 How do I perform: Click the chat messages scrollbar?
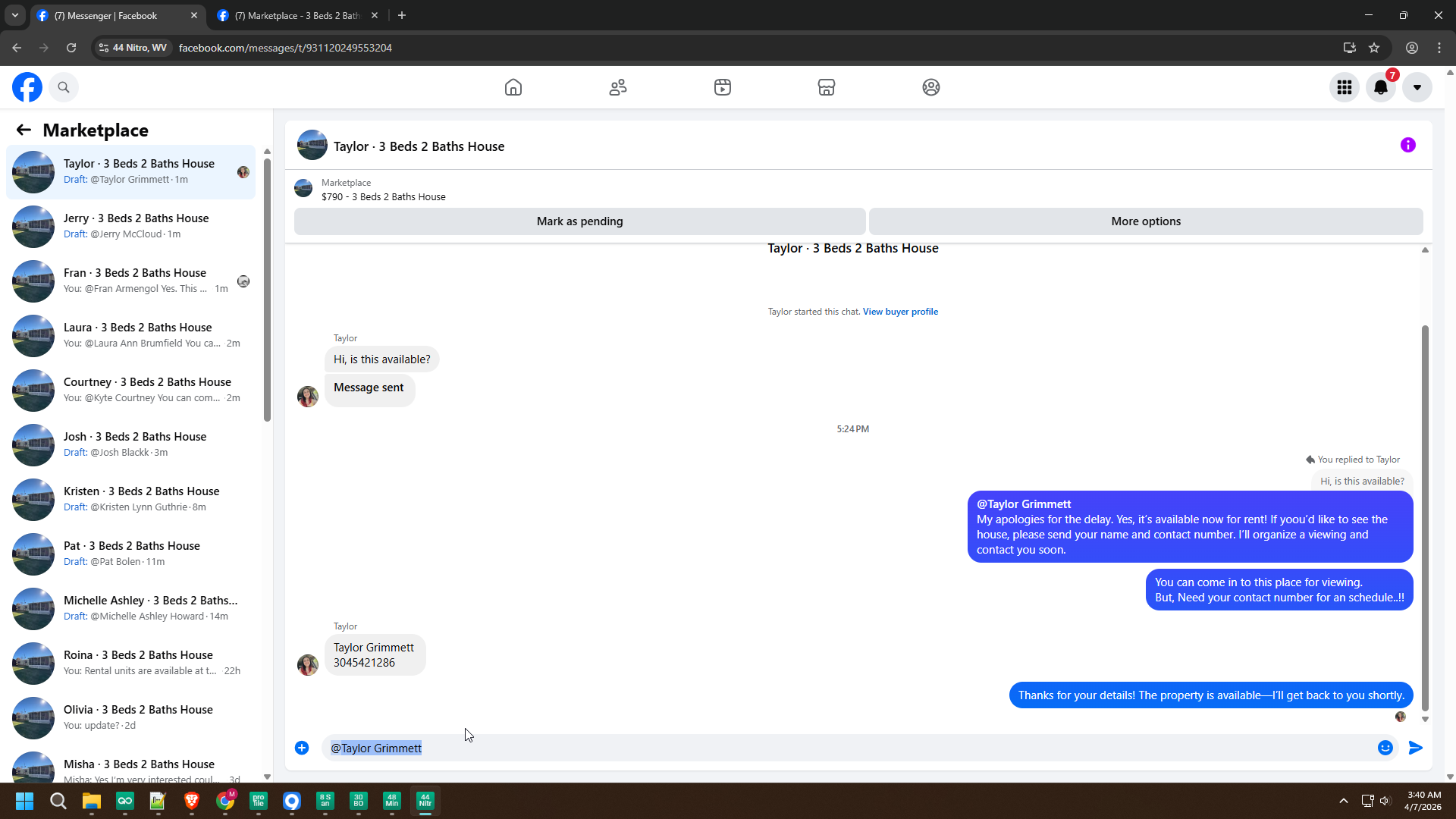tap(1425, 518)
